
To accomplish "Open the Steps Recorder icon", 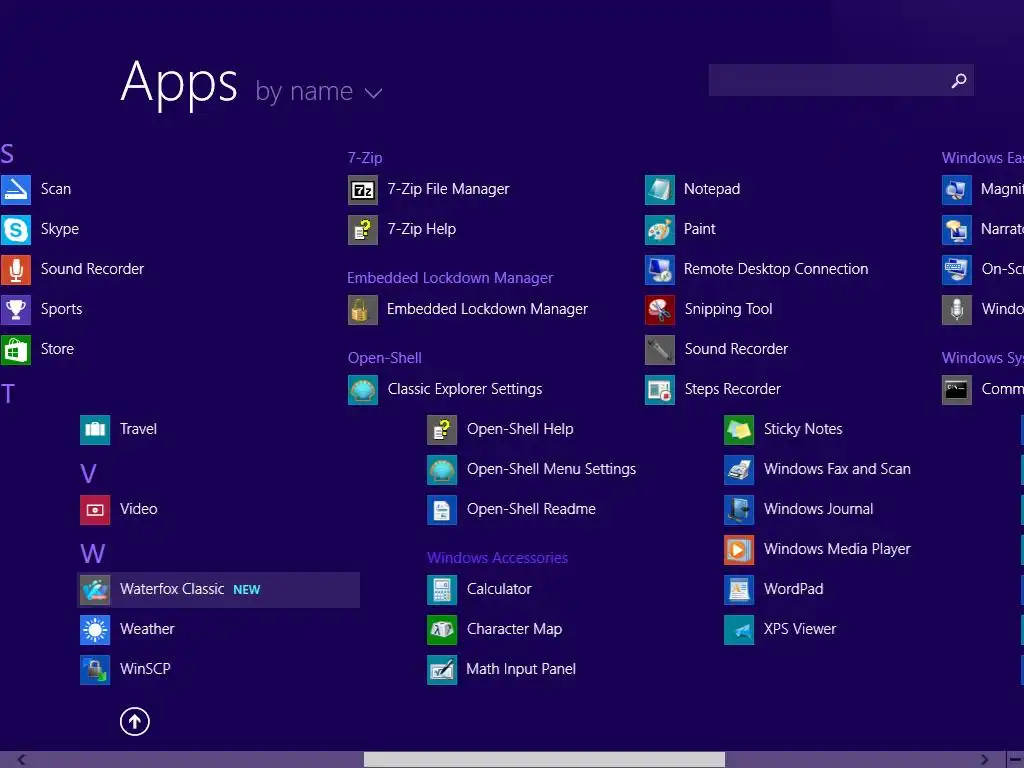I will coord(660,389).
